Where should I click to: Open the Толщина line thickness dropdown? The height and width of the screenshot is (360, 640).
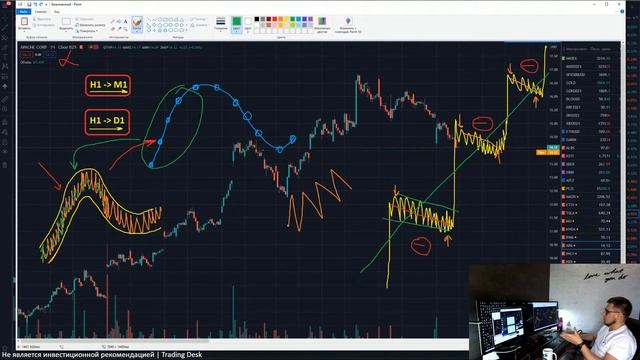(x=220, y=24)
